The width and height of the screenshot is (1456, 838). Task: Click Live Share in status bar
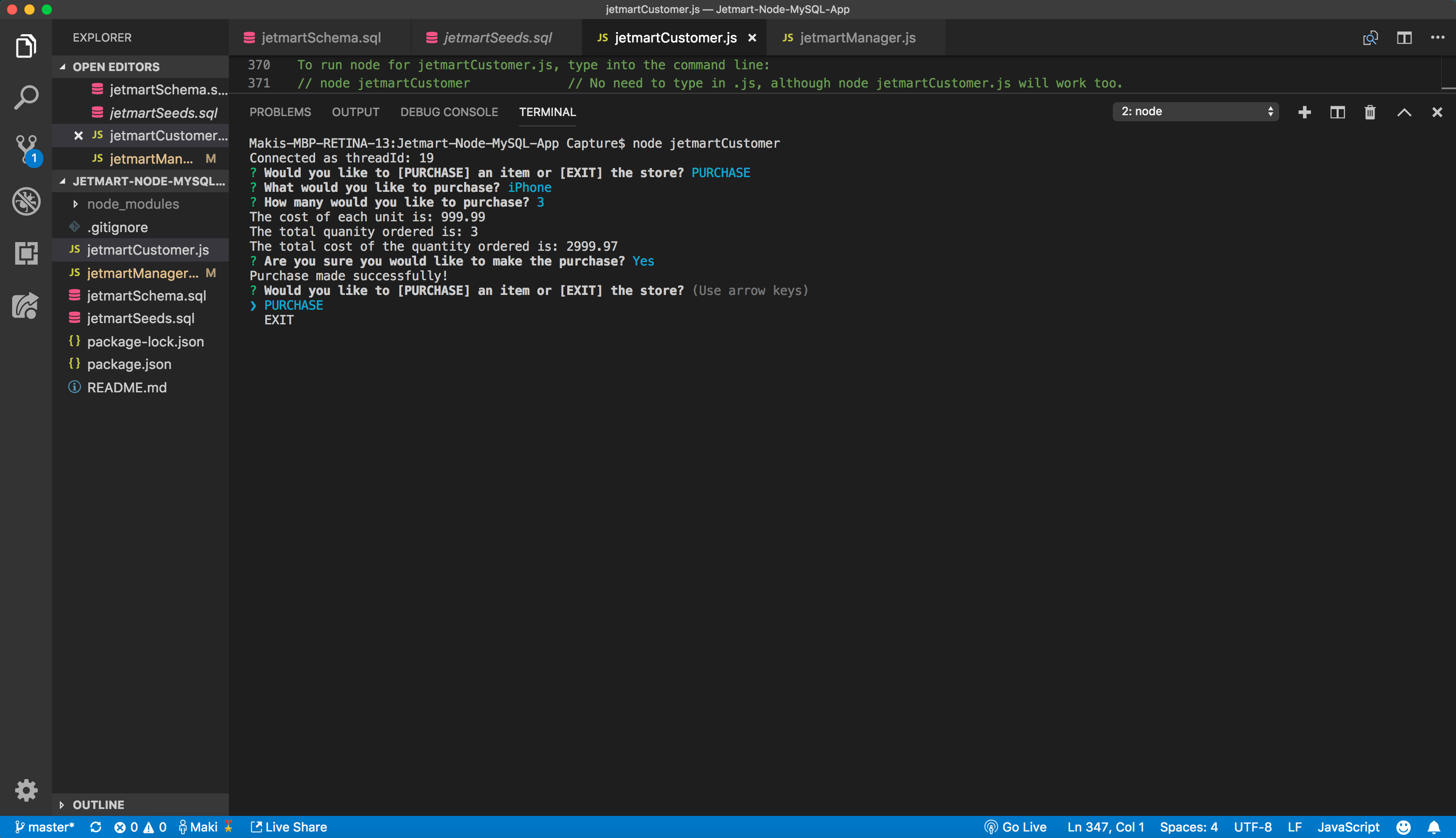[x=289, y=827]
